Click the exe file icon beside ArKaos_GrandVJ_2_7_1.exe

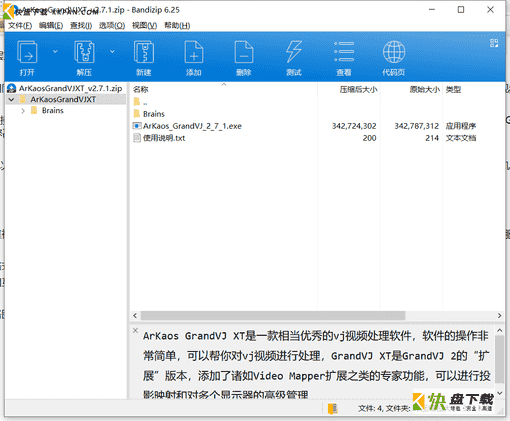(x=137, y=126)
